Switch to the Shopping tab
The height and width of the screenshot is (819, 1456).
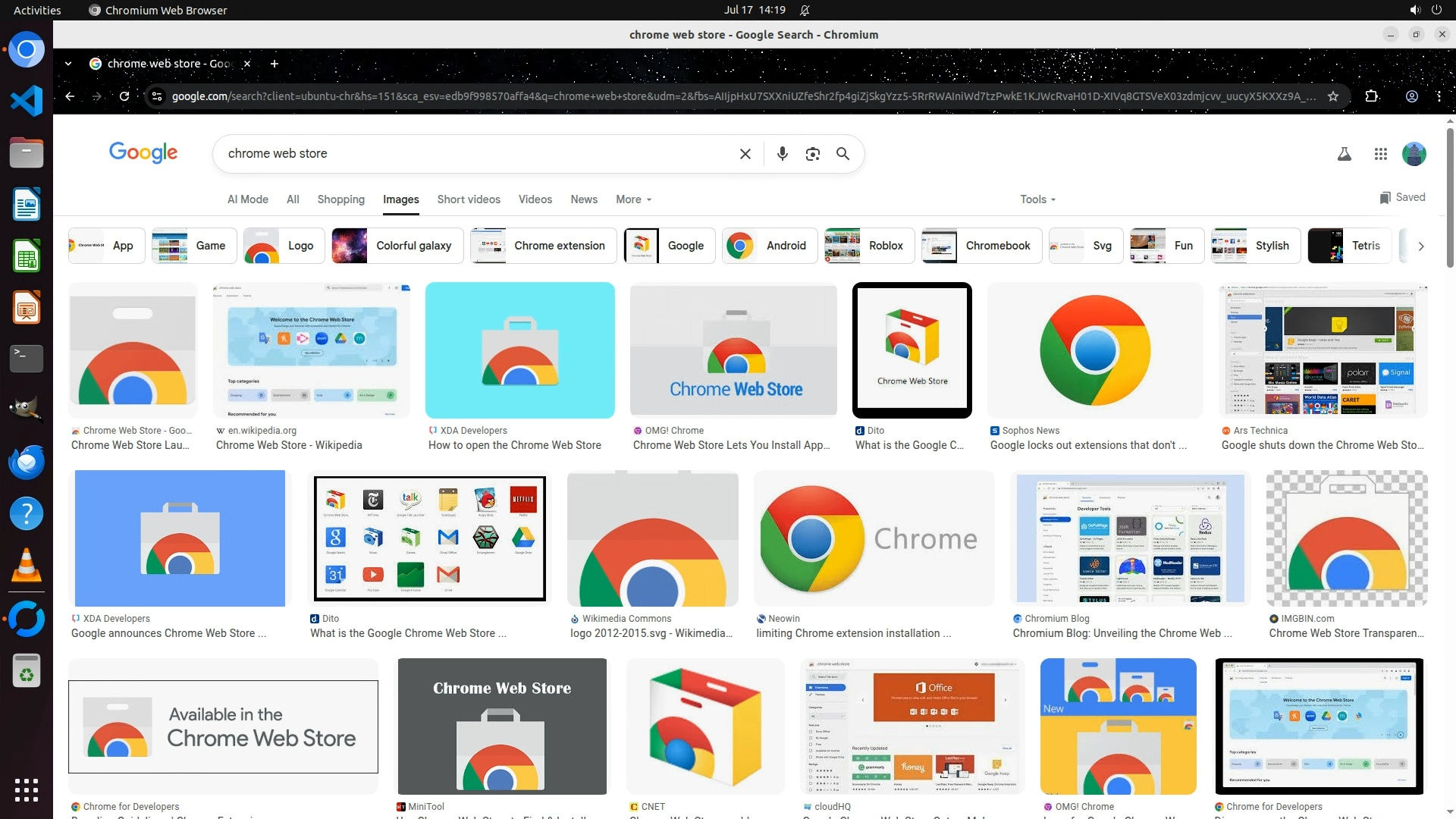click(x=340, y=199)
